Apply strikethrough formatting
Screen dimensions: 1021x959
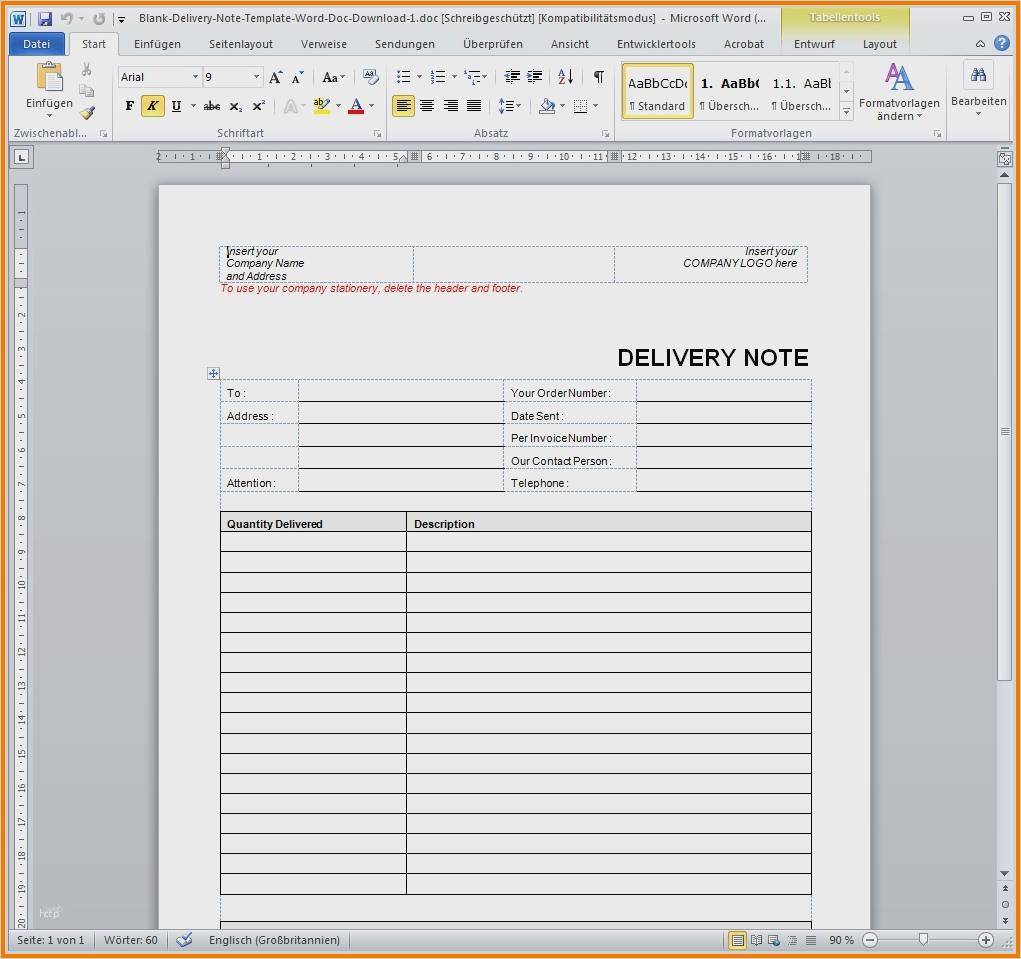pos(212,106)
